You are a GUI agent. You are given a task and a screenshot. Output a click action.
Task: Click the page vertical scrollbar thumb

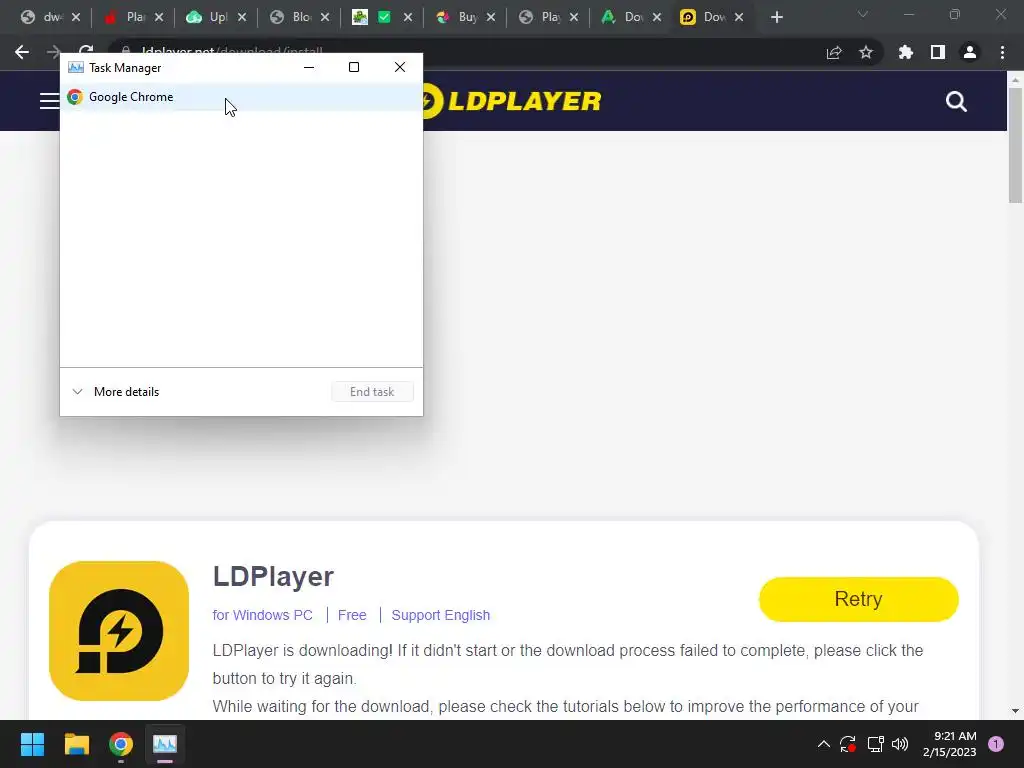1015,145
